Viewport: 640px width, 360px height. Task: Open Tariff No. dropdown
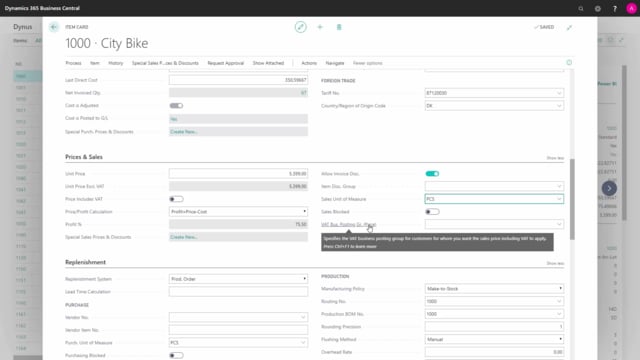click(559, 93)
